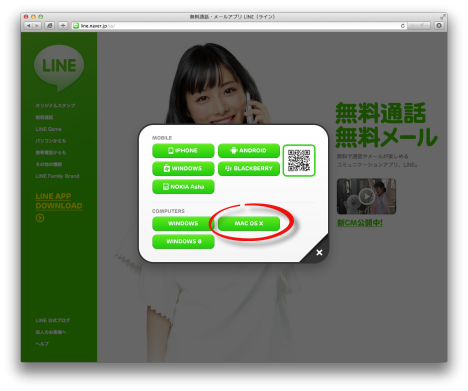The height and width of the screenshot is (391, 468).
Task: Choose the Windows 8 download button
Action: coord(183,241)
